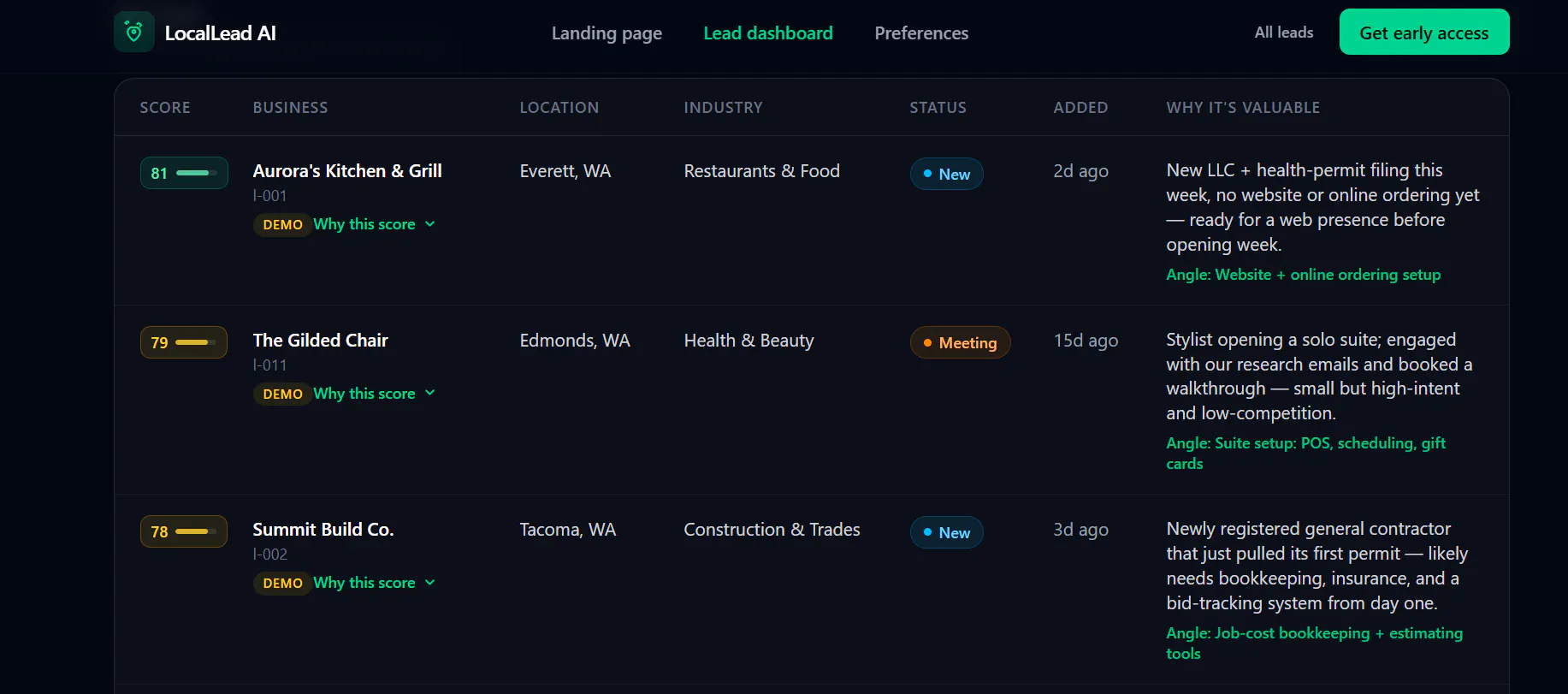Go to All leads
The width and height of the screenshot is (1568, 694).
1284,33
